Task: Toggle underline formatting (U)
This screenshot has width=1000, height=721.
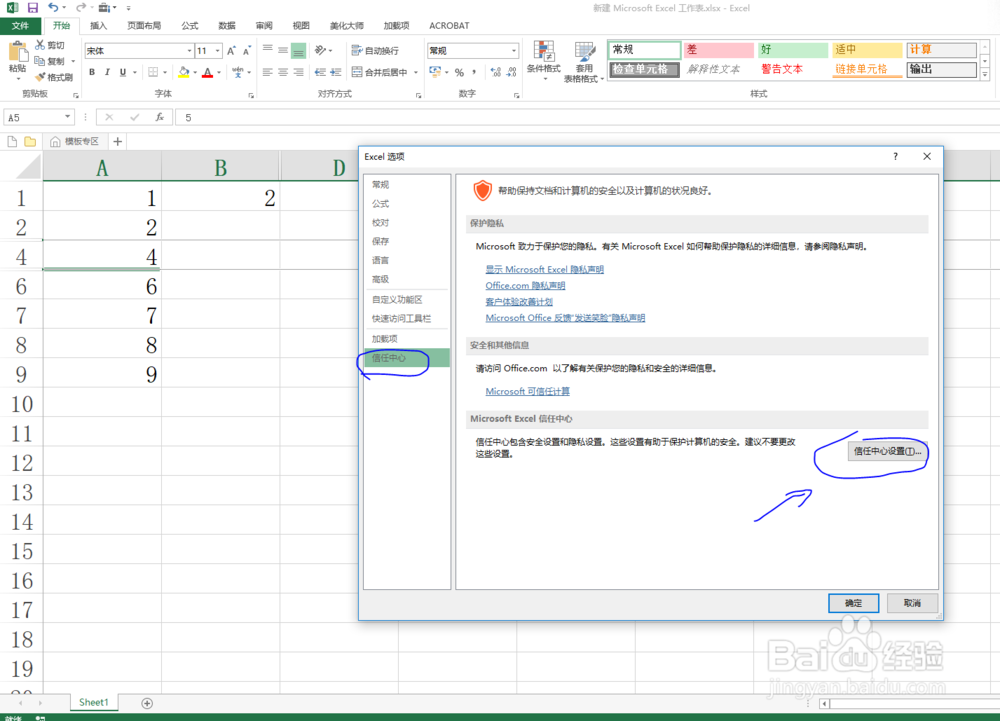Action: 122,72
